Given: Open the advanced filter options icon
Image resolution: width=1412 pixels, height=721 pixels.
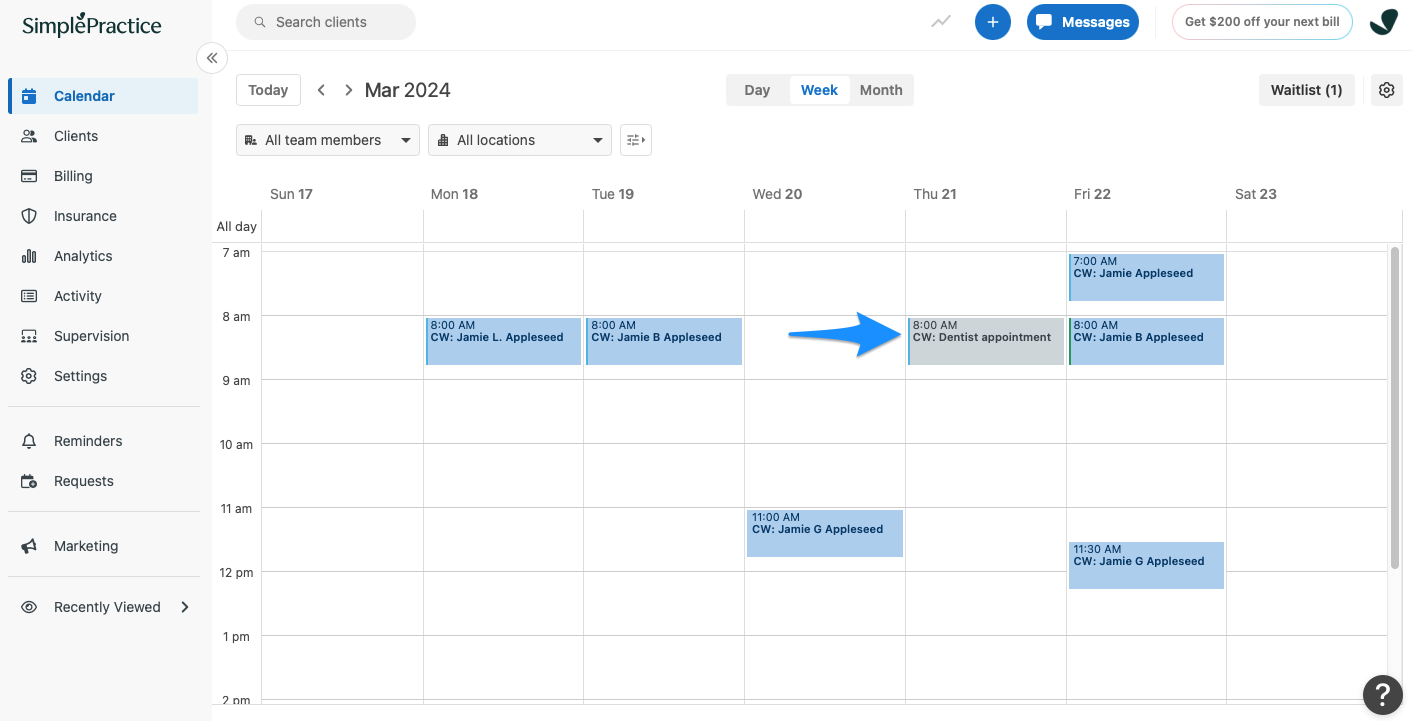Looking at the screenshot, I should click(636, 140).
